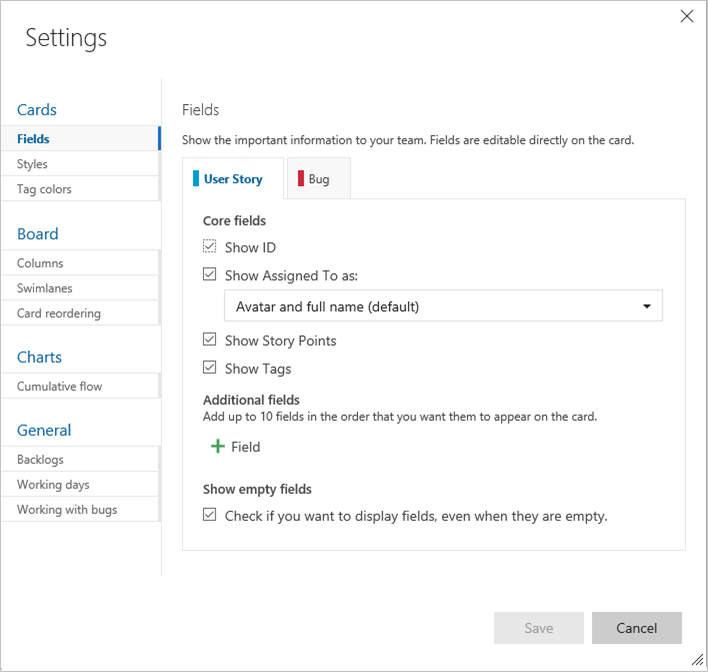Uncheck display fields when empty checkbox
The width and height of the screenshot is (708, 672).
point(209,514)
